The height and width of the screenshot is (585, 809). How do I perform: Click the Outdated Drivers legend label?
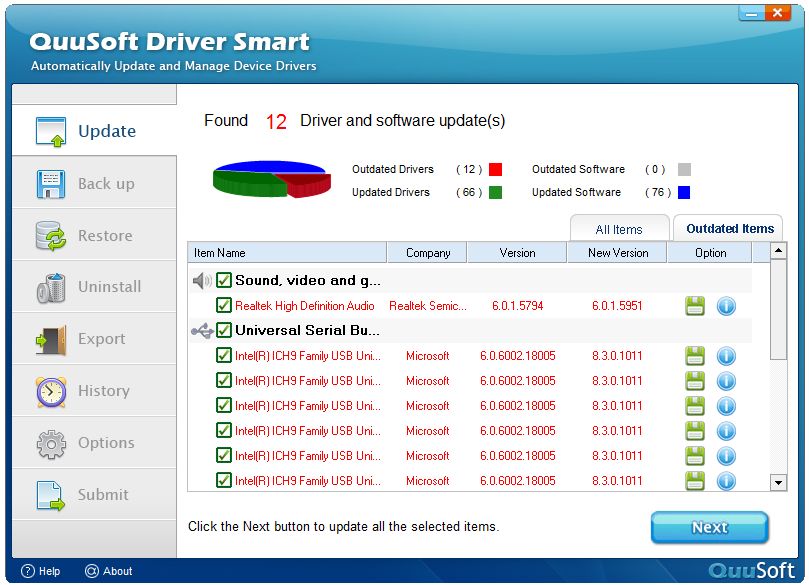[393, 169]
